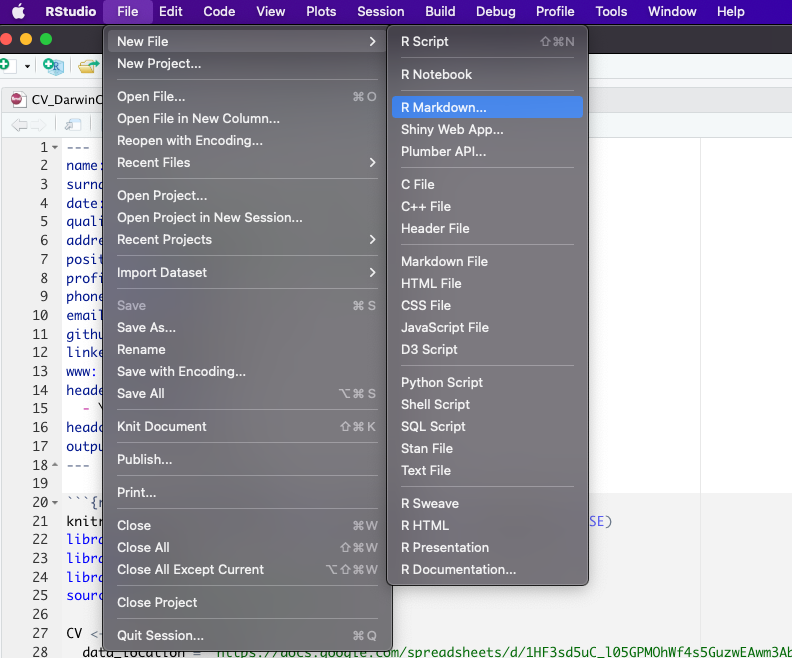Select Reopen with Encoding...
792x658 pixels.
click(x=247, y=140)
